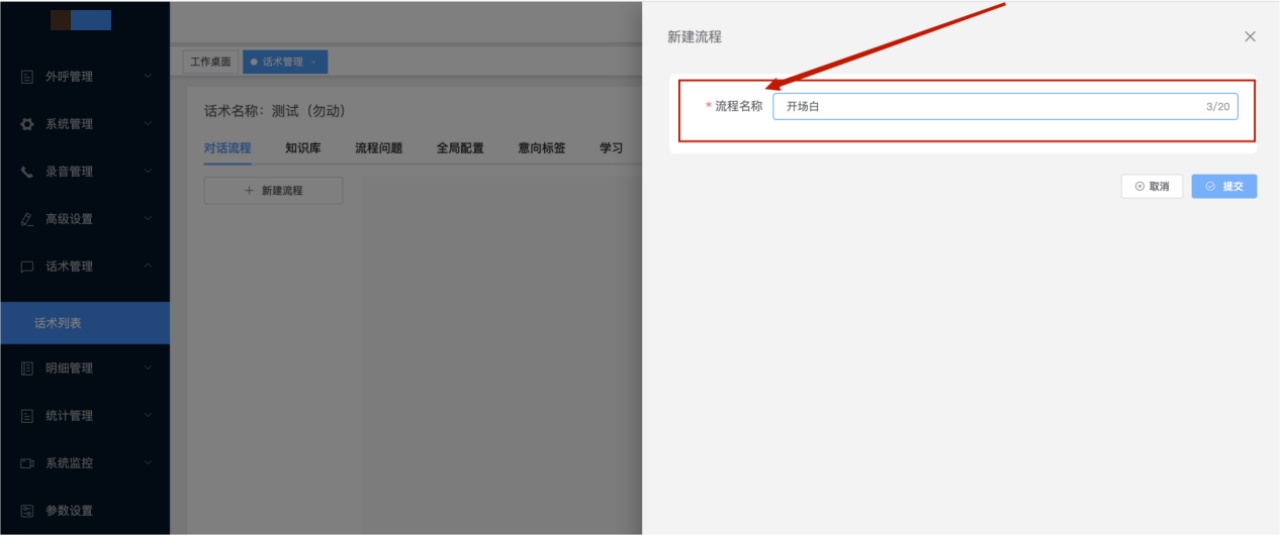Click the 话术名称 heading text
This screenshot has width=1280, height=535.
click(275, 111)
